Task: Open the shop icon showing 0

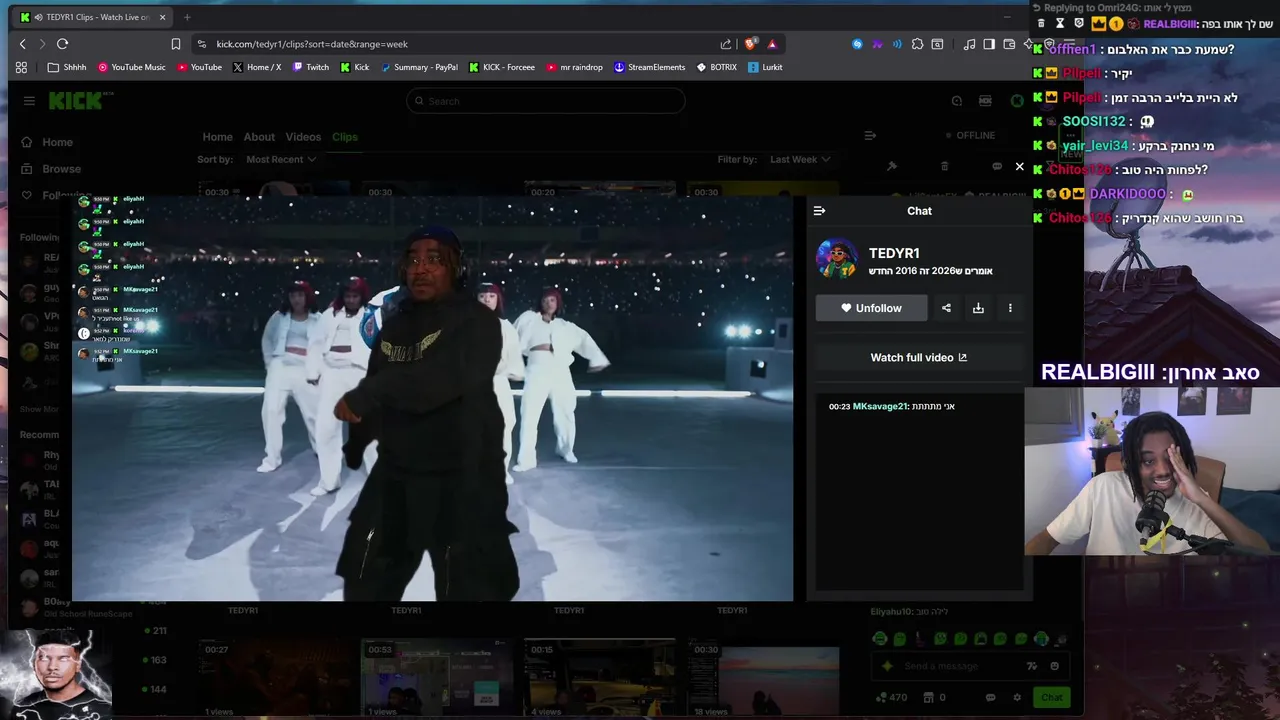Action: [934, 697]
